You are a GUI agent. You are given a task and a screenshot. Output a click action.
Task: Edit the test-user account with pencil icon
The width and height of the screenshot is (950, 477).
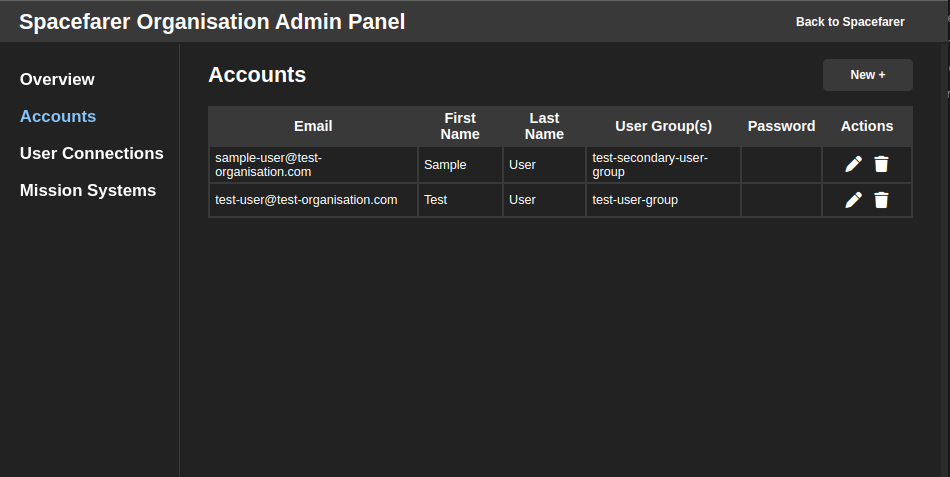point(853,200)
